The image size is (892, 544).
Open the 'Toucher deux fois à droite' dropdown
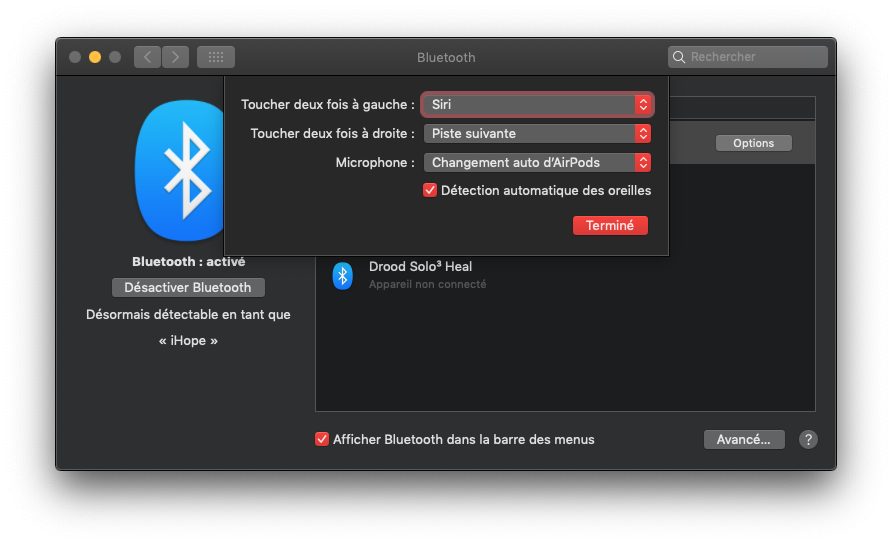click(537, 134)
